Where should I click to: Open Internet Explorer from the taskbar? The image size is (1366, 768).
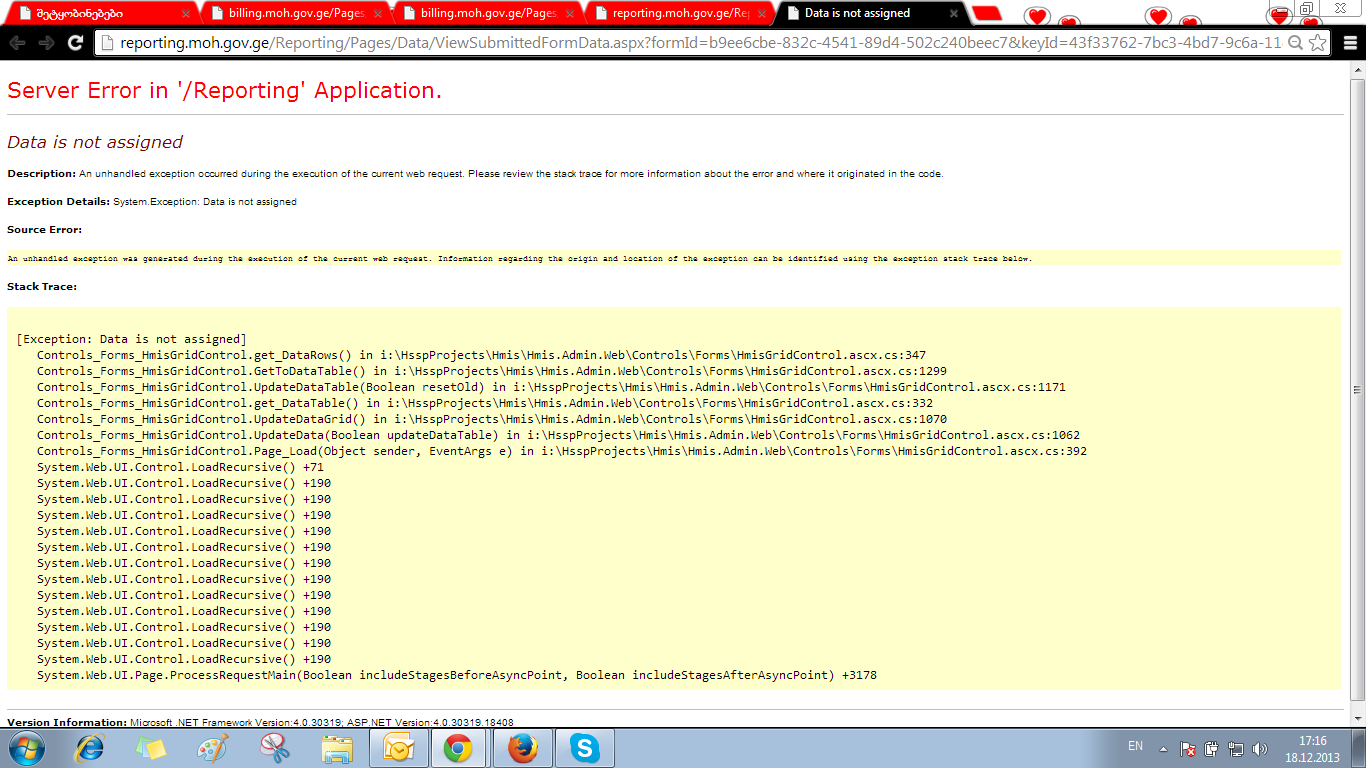[x=91, y=748]
